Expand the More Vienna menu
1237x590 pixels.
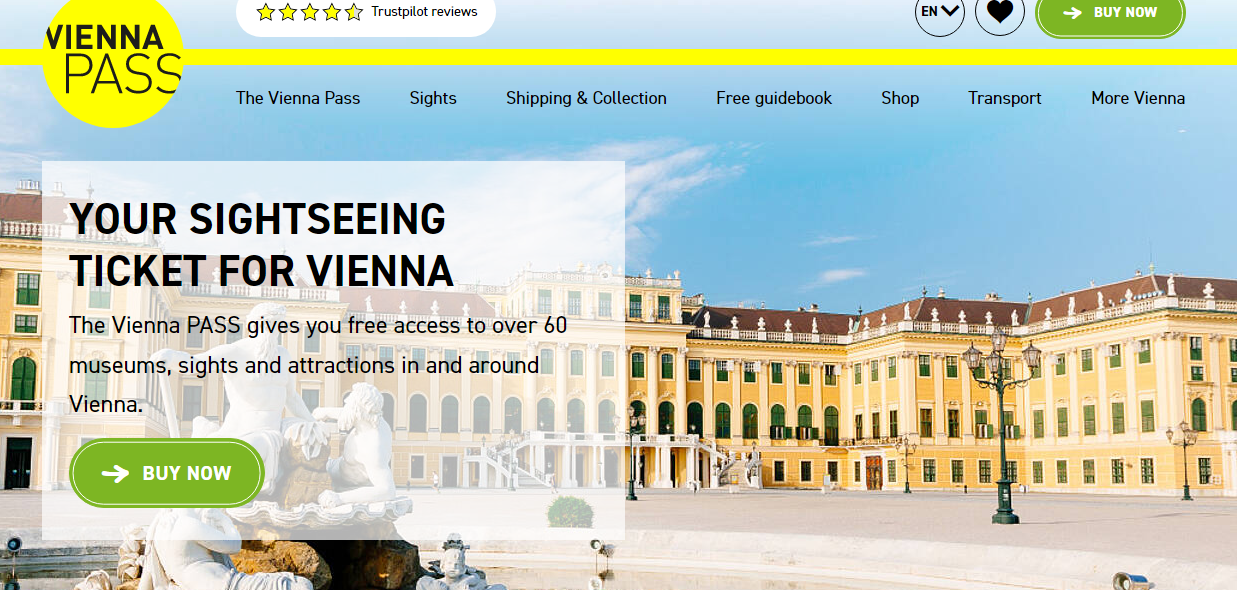(x=1138, y=98)
